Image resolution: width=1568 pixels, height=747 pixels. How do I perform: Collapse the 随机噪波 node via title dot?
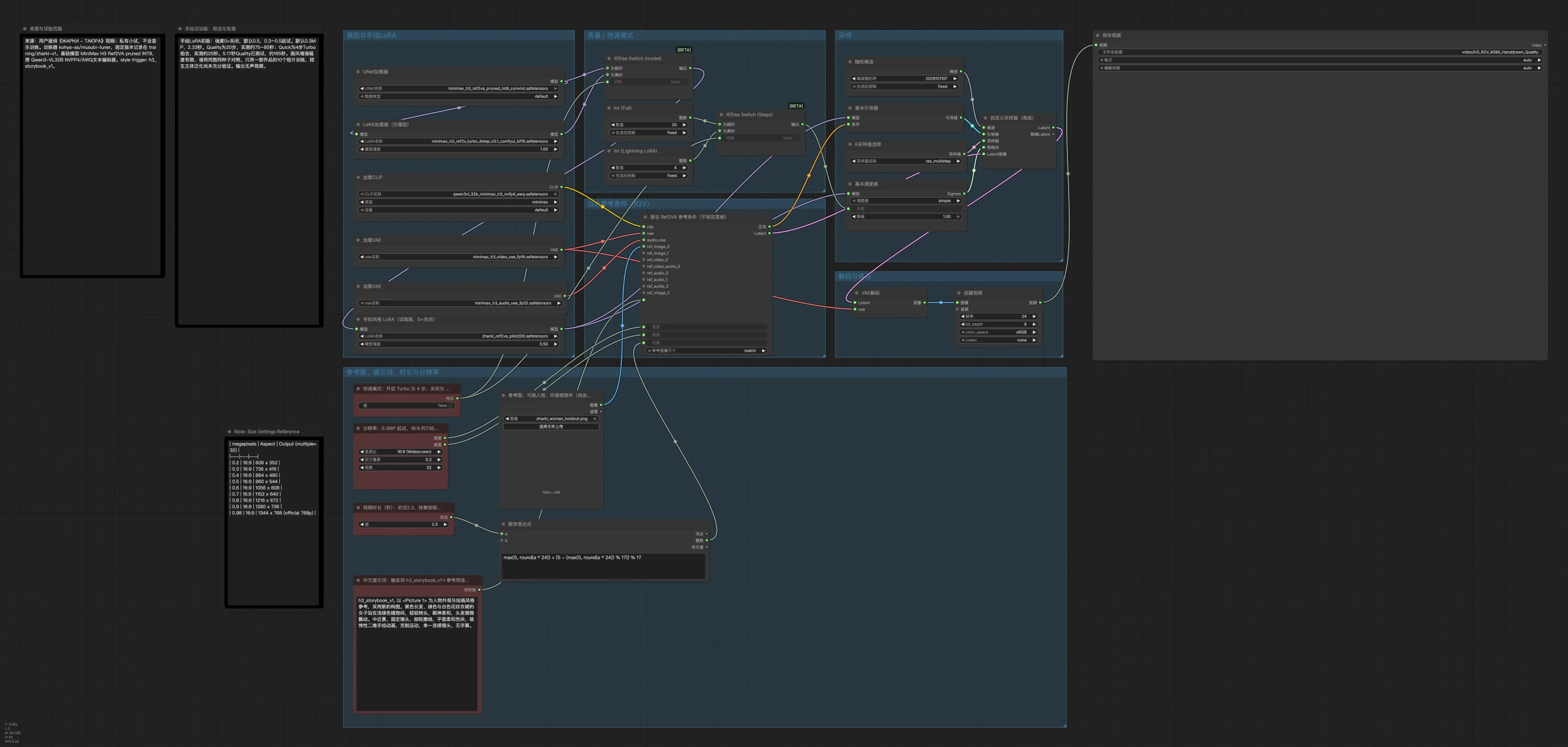click(850, 62)
